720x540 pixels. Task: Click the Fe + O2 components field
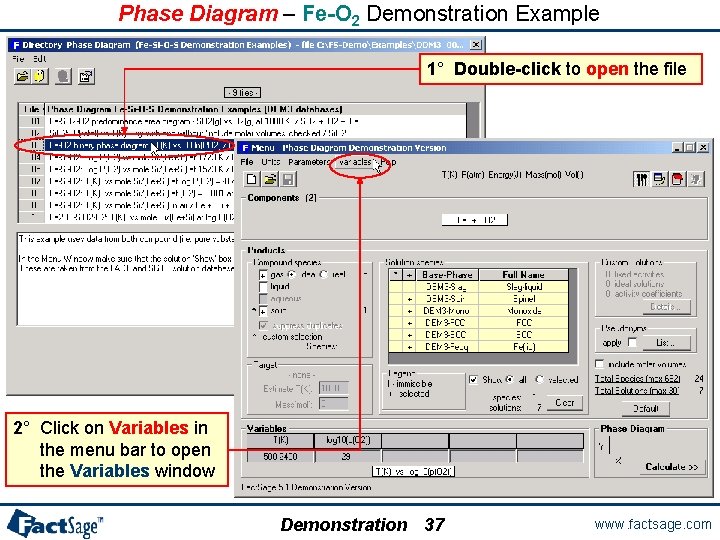pyautogui.click(x=475, y=219)
